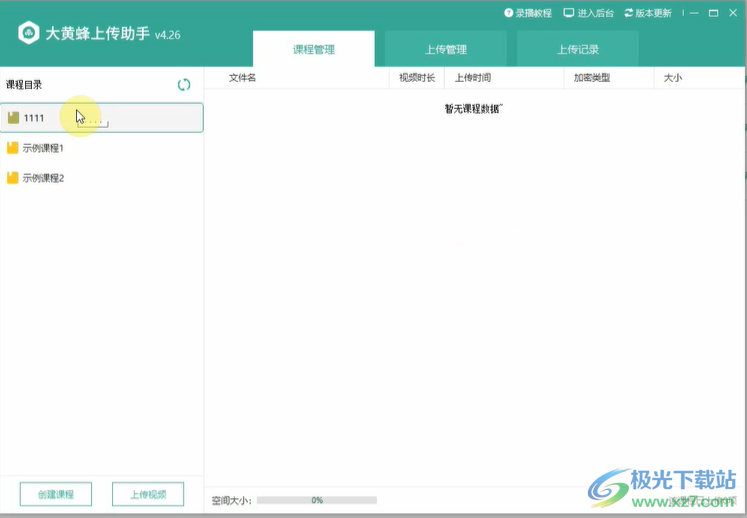Click the 上传视频 button
Screen dimensions: 747x518
coord(148,494)
